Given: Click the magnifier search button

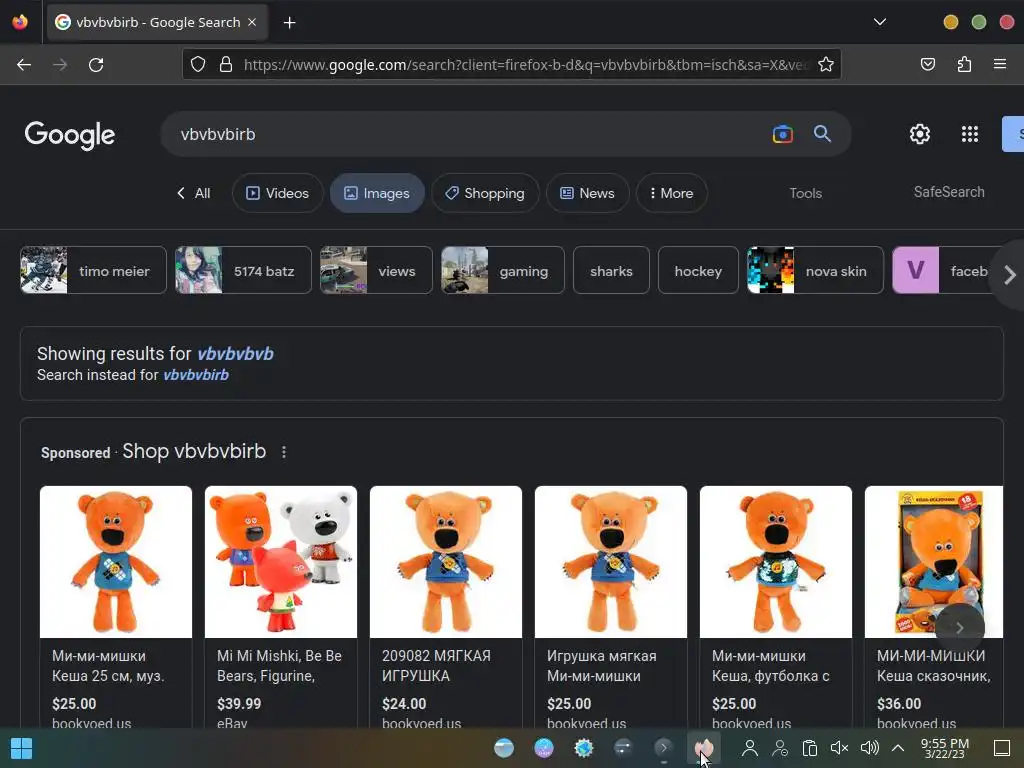Looking at the screenshot, I should point(822,134).
